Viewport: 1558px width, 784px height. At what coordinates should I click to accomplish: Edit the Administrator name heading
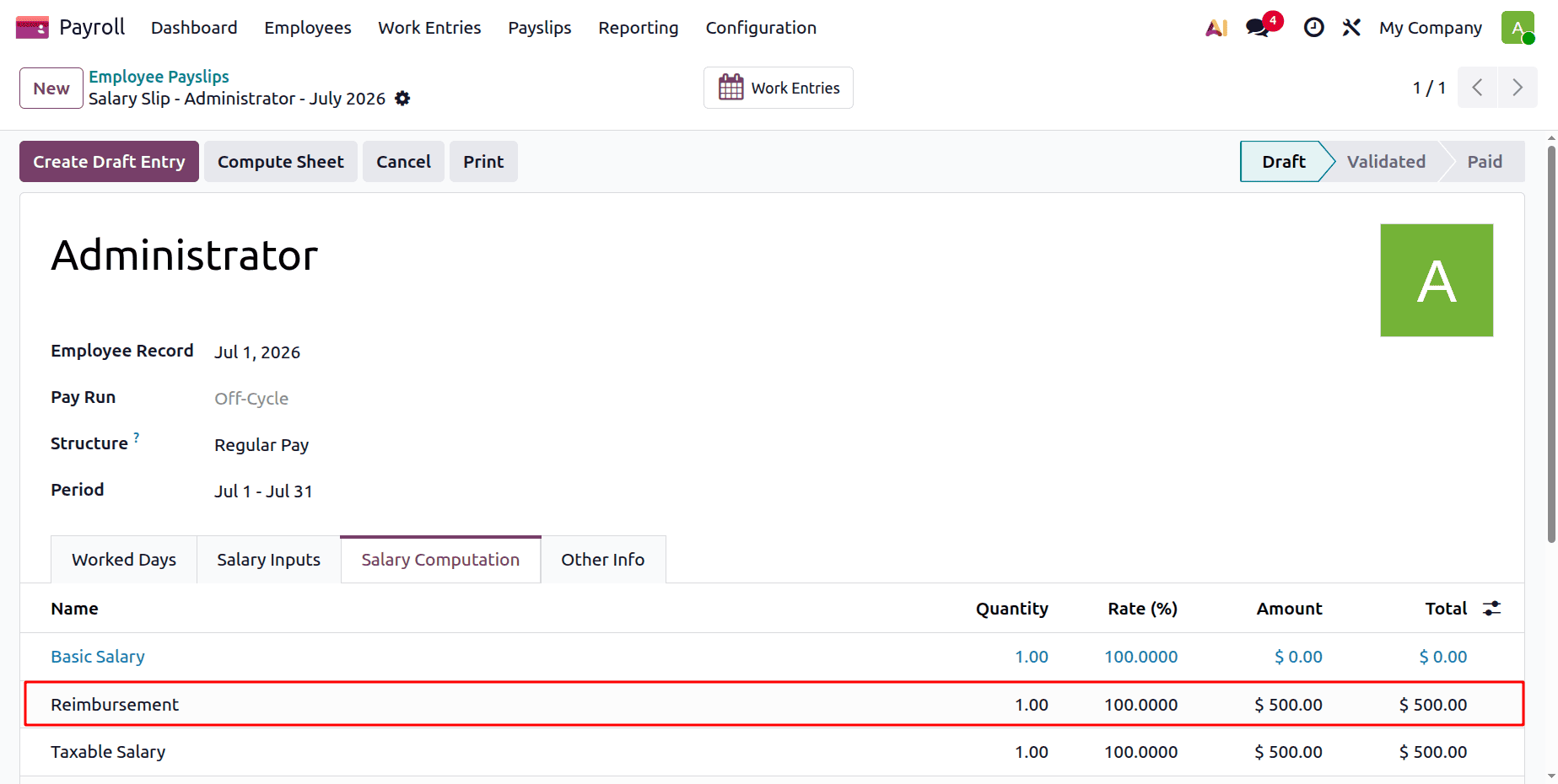pyautogui.click(x=185, y=255)
